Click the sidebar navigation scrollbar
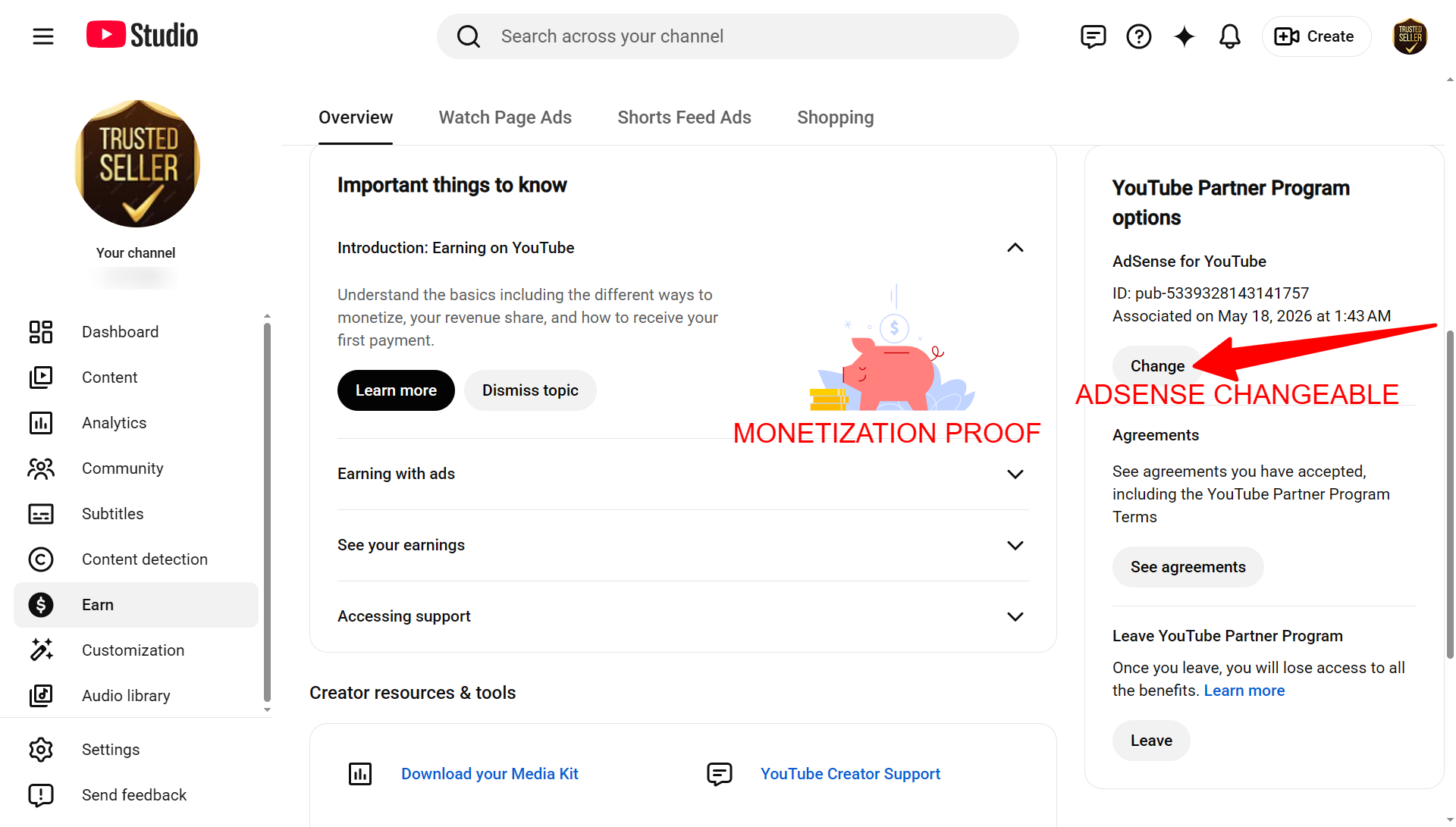Viewport: 1456px width, 827px height. coord(267,513)
